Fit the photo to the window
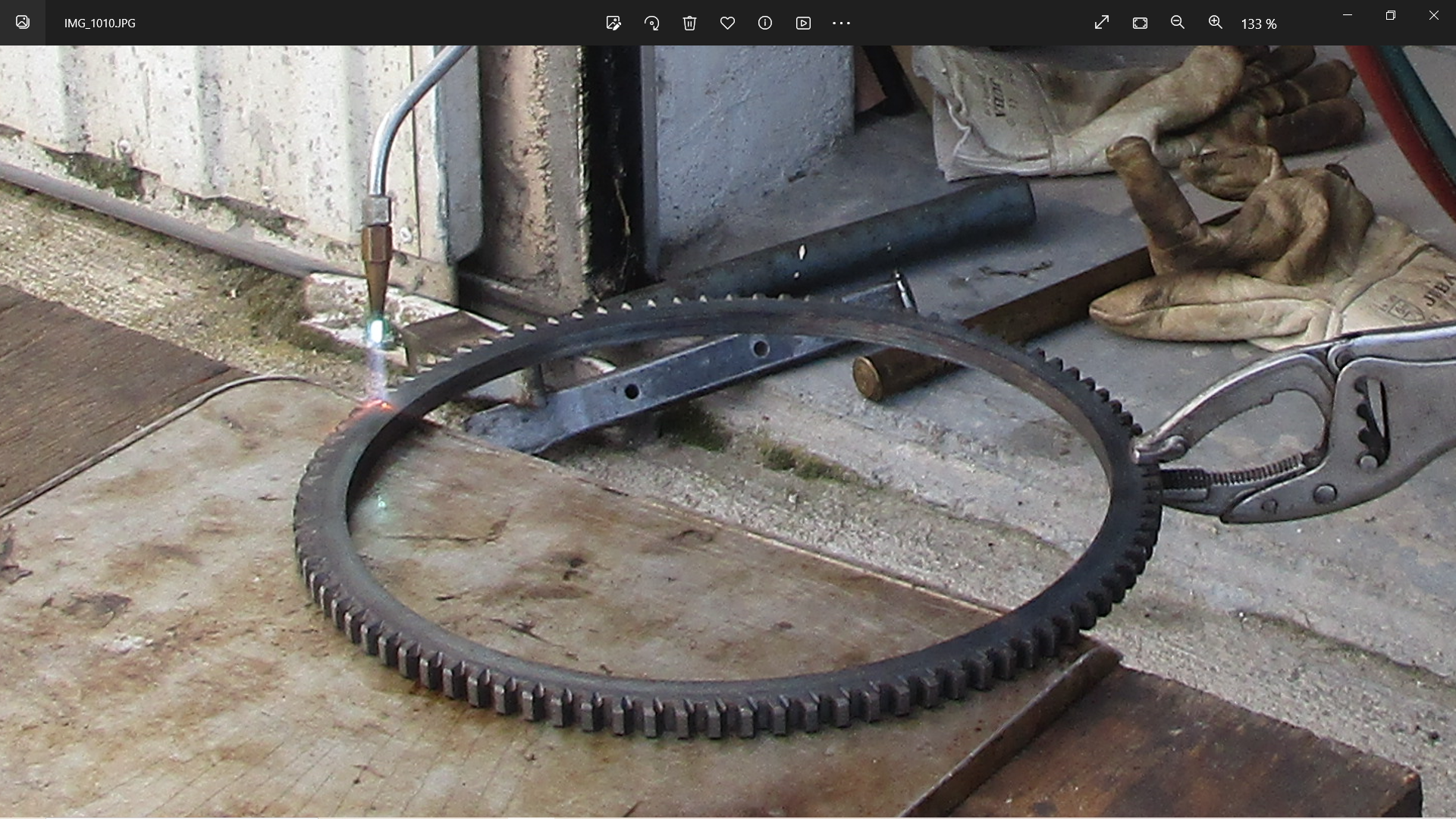 (x=1140, y=23)
